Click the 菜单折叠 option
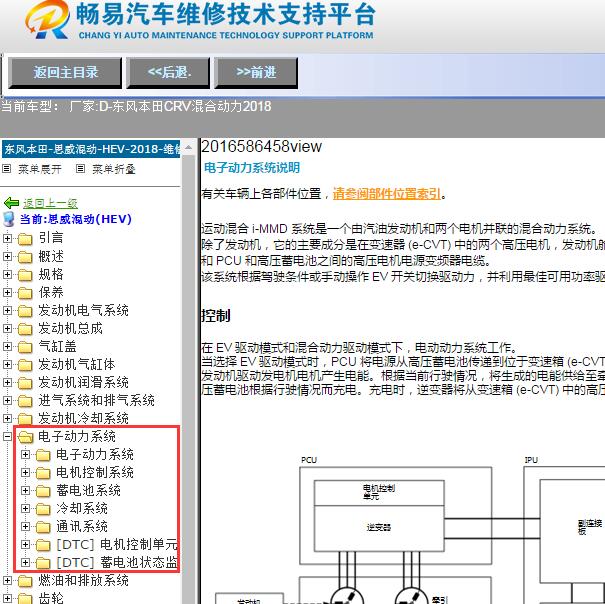Screen dimensions: 605x604 pos(114,169)
